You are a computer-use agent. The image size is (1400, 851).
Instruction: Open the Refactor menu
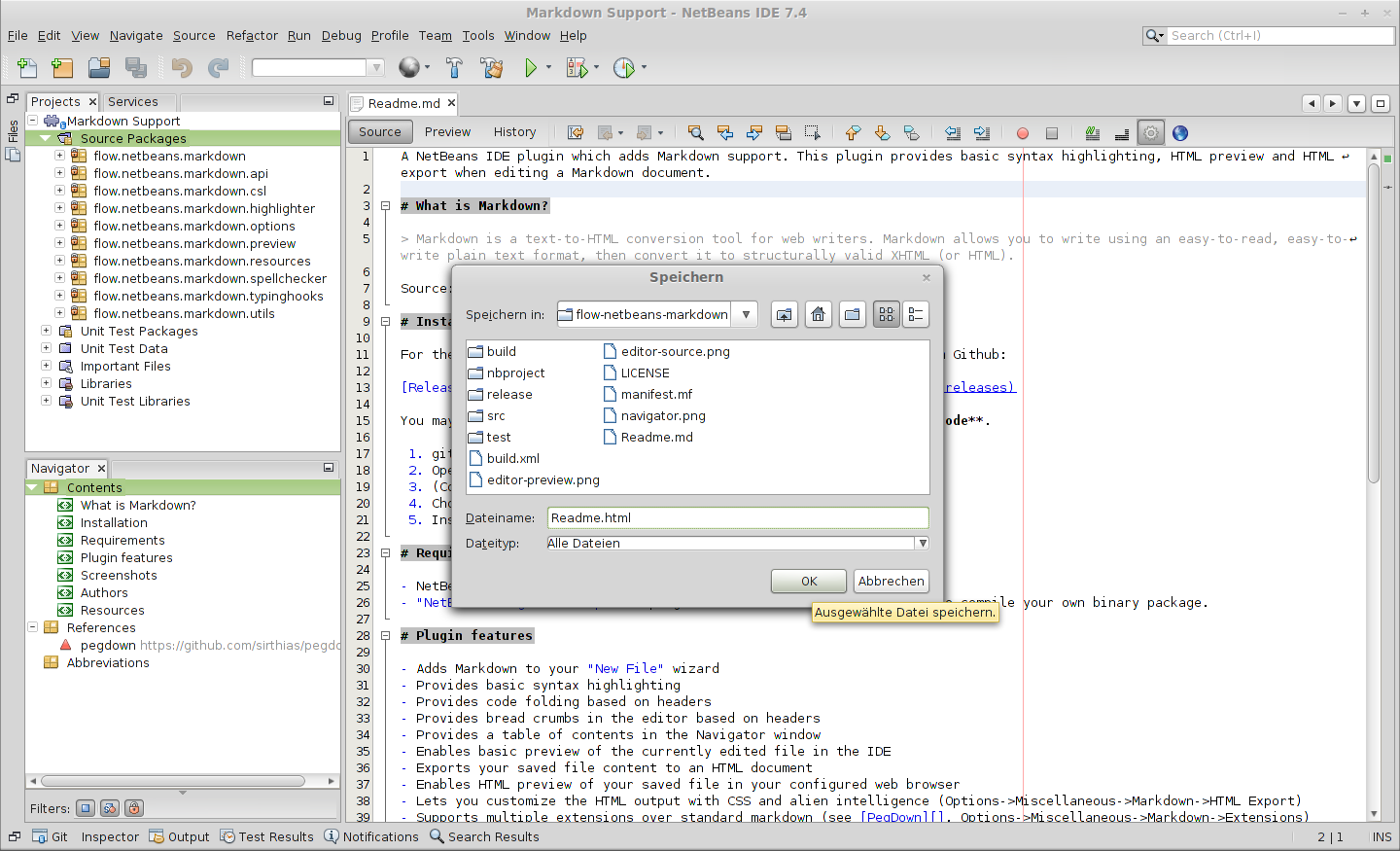[252, 36]
